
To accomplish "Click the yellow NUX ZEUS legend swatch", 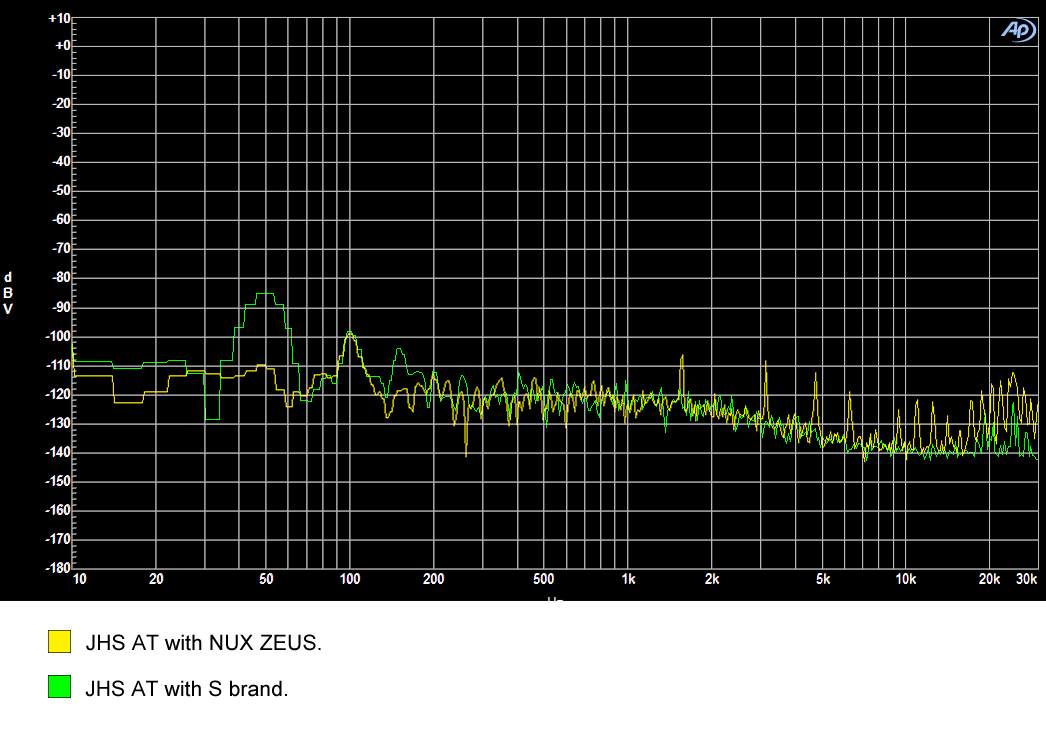I will pos(60,642).
